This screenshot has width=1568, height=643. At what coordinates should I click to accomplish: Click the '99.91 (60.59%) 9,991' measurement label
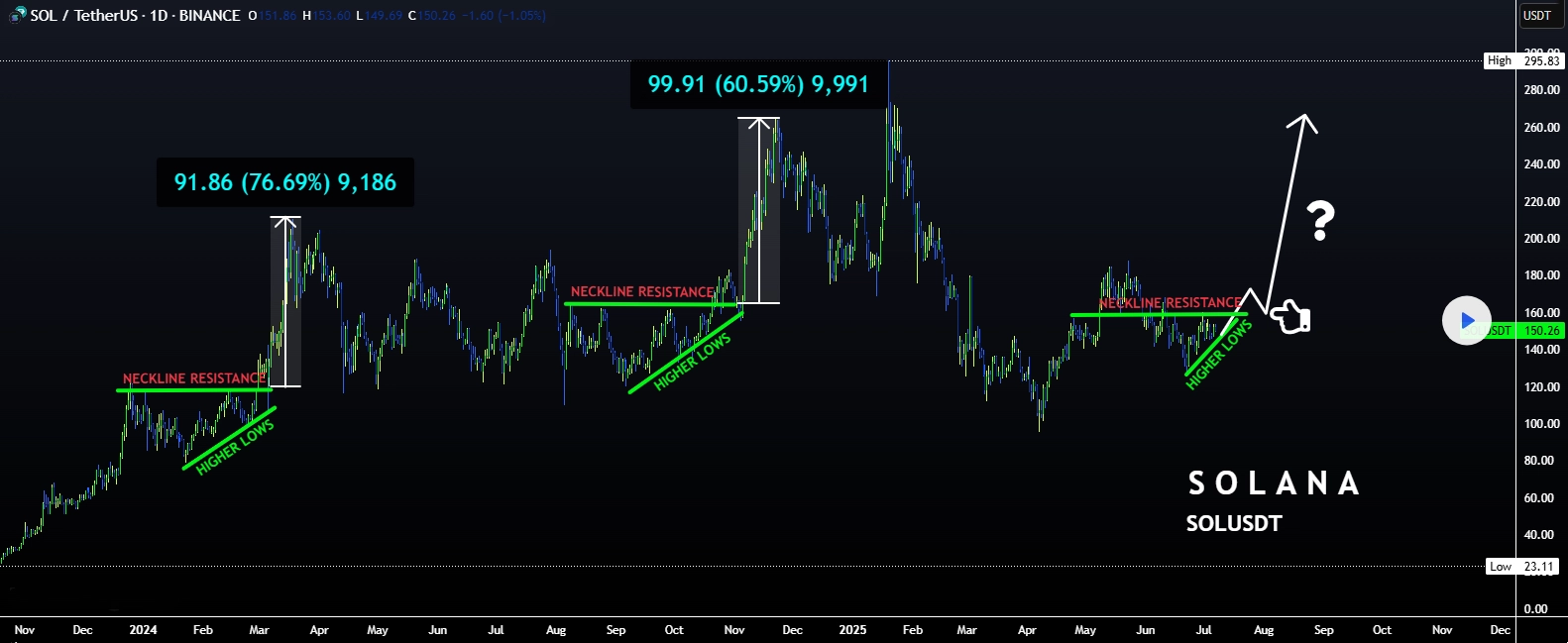click(x=758, y=84)
